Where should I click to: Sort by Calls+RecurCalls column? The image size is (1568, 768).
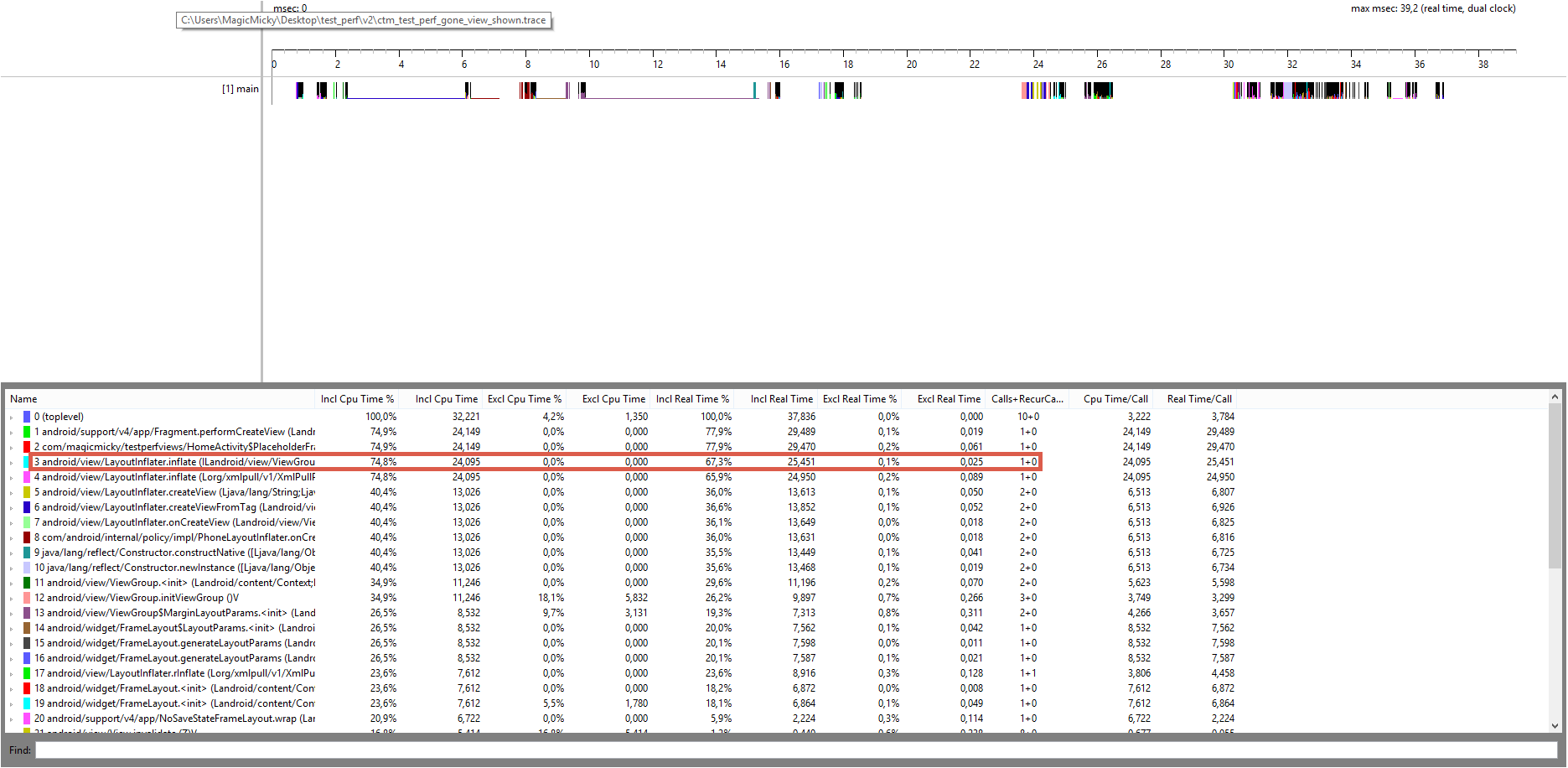click(1027, 399)
